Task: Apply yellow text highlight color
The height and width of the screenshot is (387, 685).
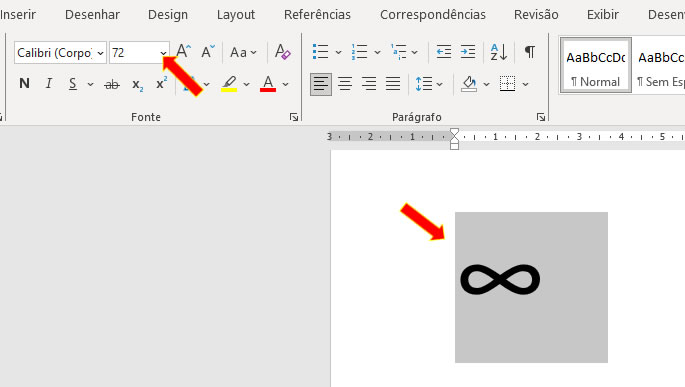Action: 229,83
